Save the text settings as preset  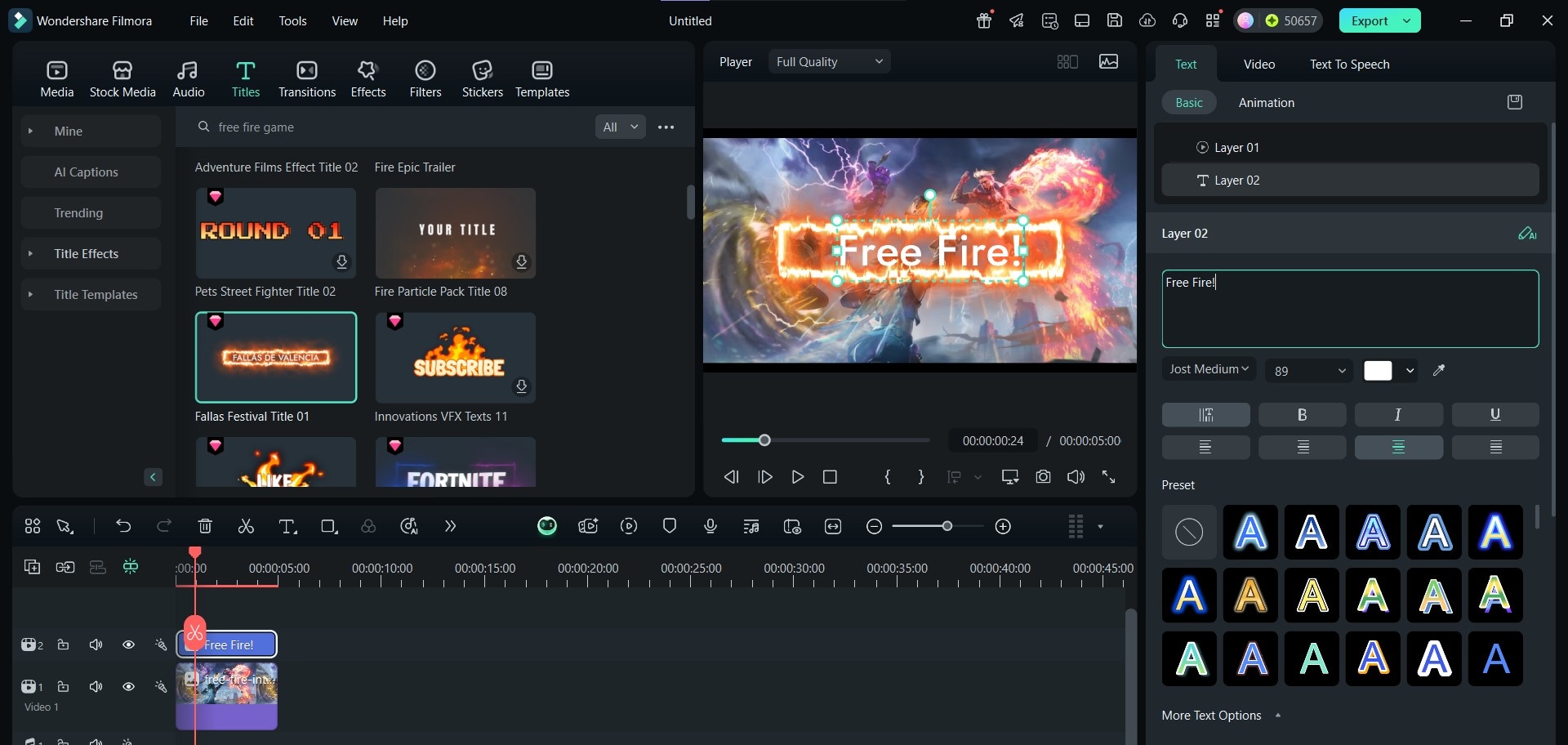[x=1515, y=102]
